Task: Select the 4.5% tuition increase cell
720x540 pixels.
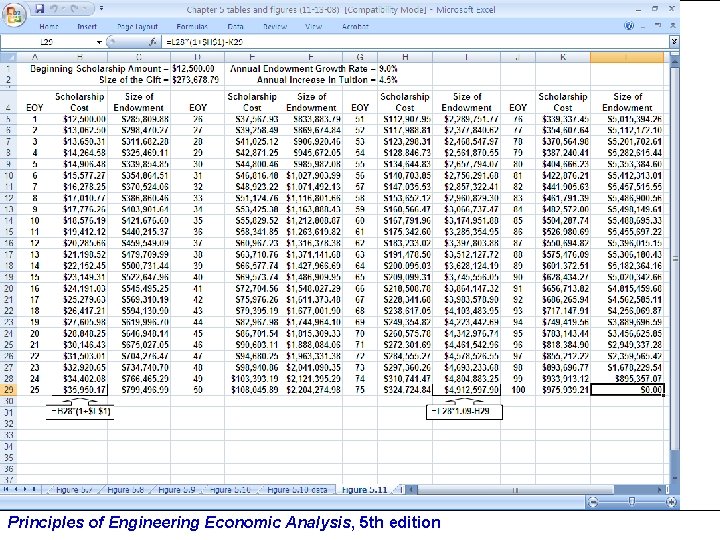Action: point(405,80)
